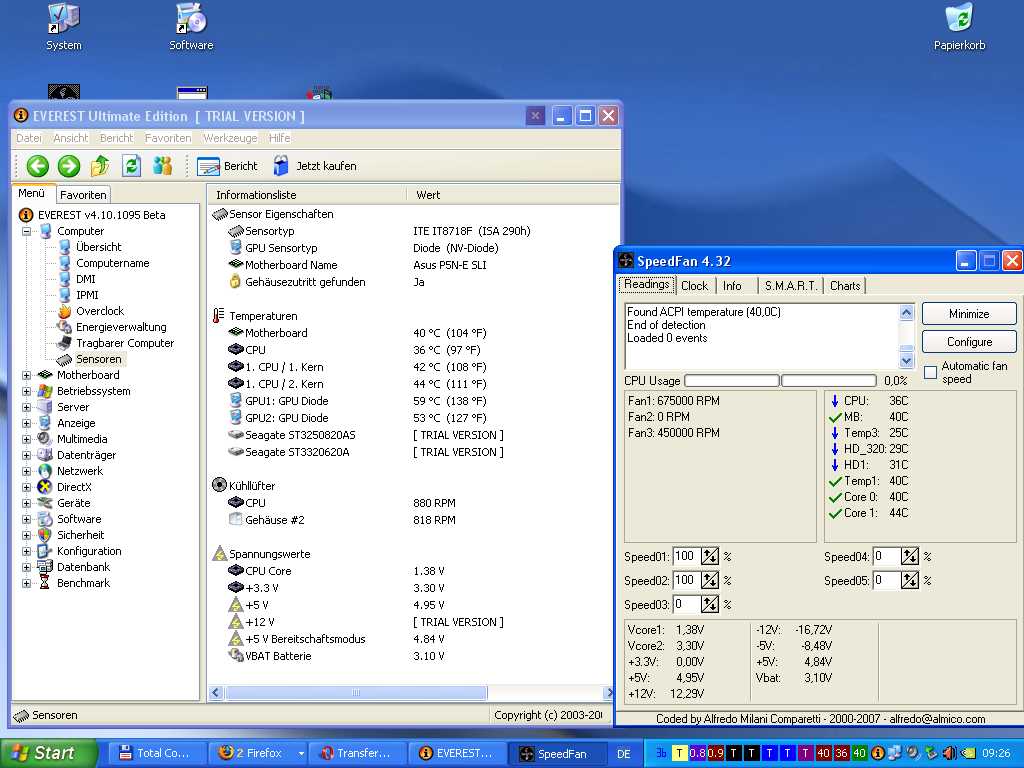Screen dimensions: 1024x768
Task: Expand the Server tree node
Action: pos(26,408)
